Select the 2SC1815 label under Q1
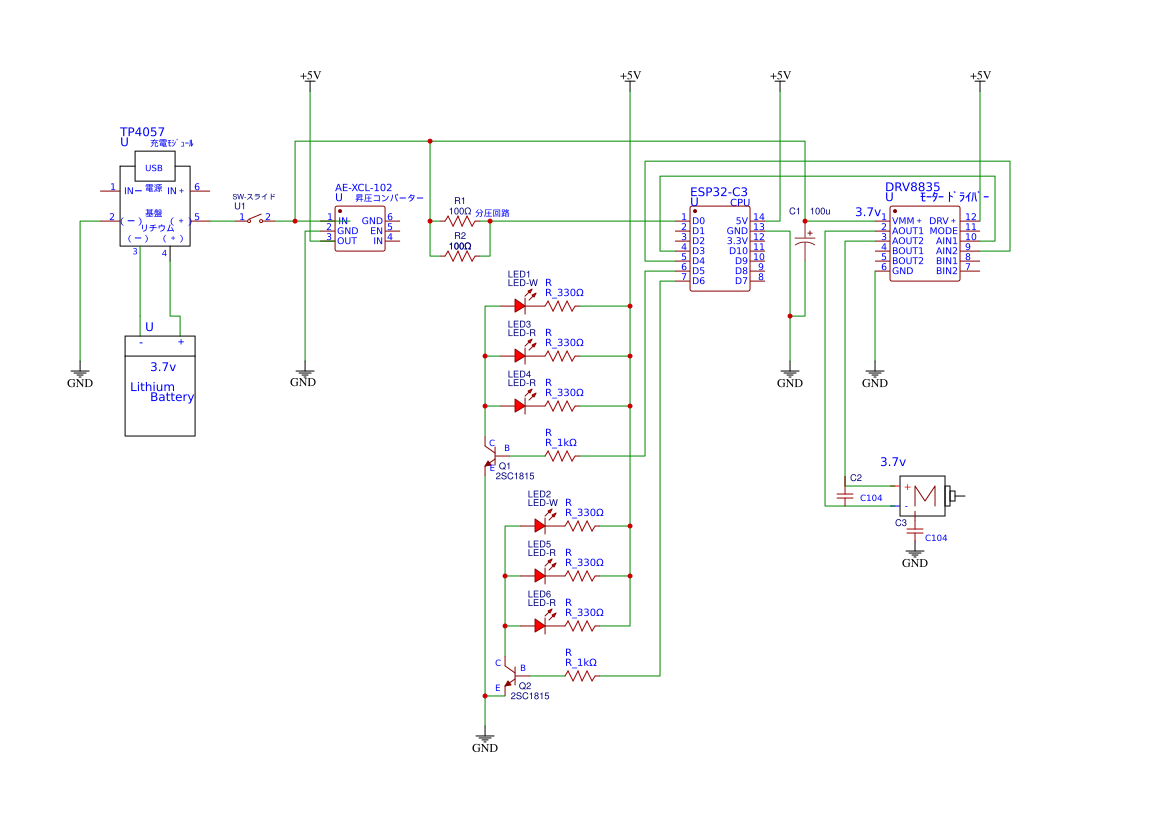The width and height of the screenshot is (1169, 827). pos(514,476)
